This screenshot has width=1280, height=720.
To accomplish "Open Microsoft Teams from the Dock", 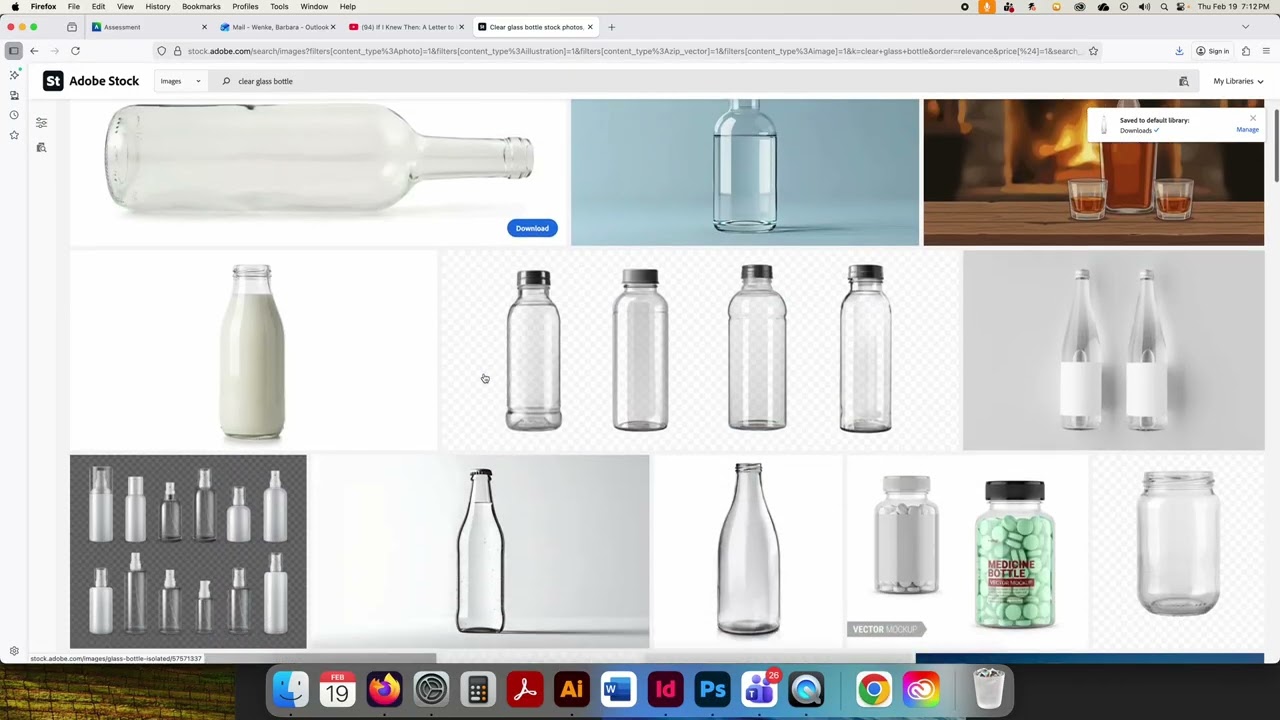I will (759, 689).
